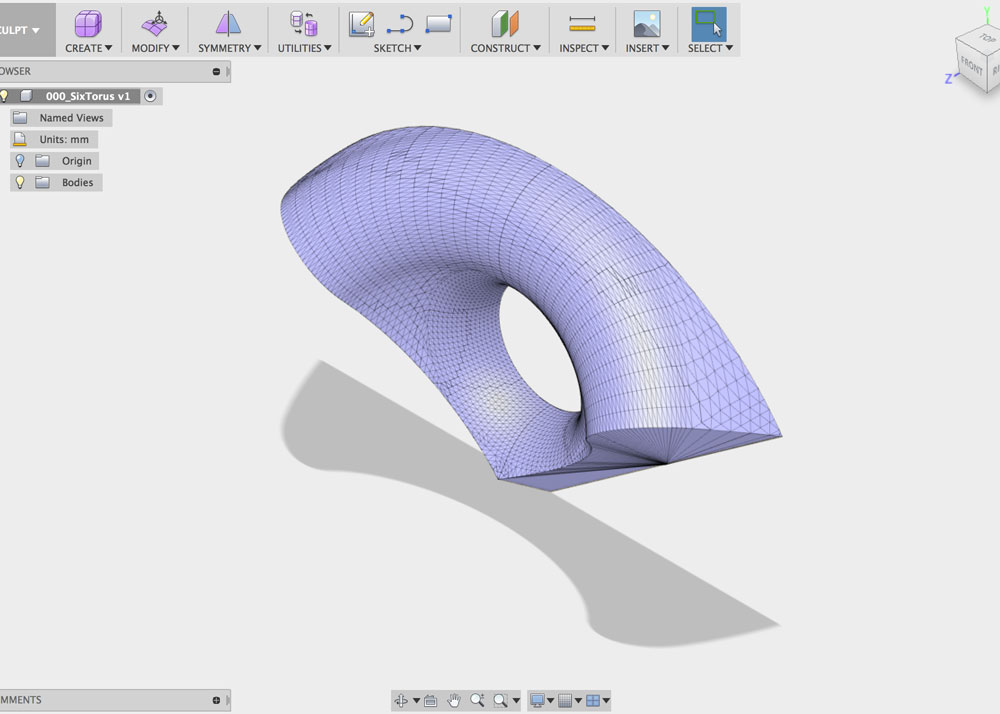This screenshot has height=714, width=1000.
Task: Activate the Zoom magnifier tool
Action: coord(477,701)
